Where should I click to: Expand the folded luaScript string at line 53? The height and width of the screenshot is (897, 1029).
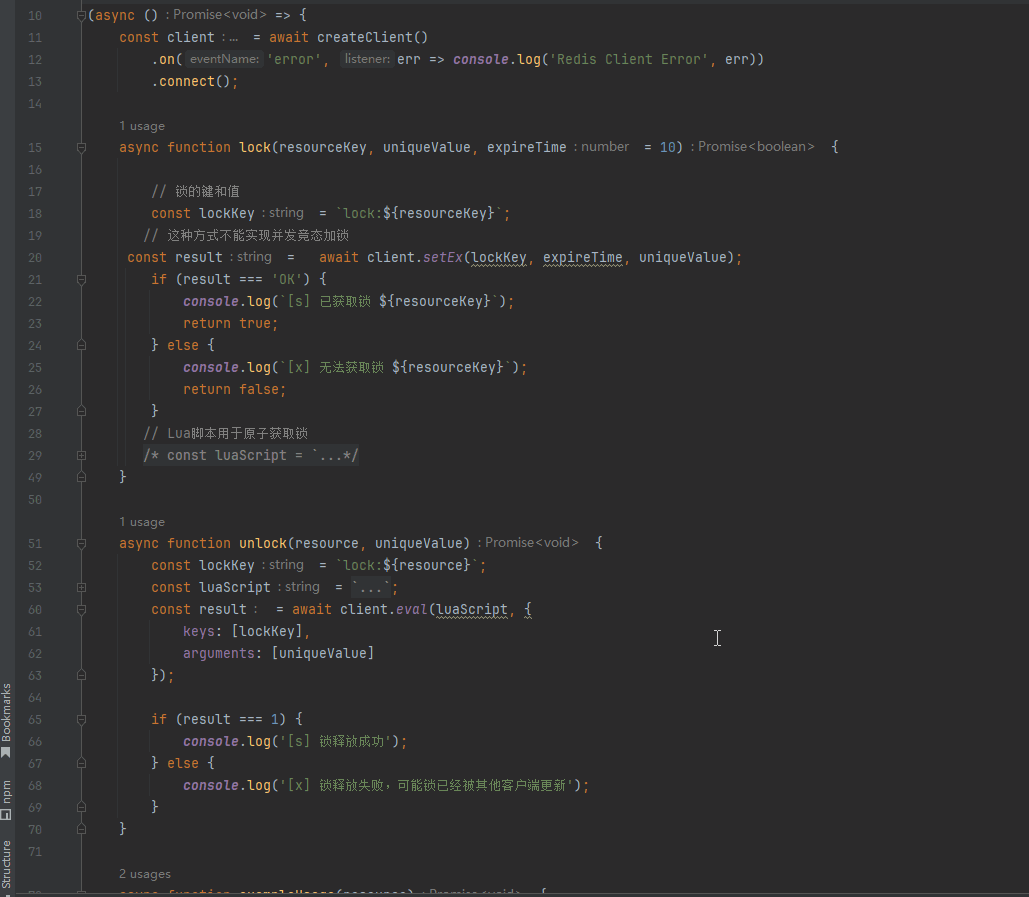pos(81,587)
